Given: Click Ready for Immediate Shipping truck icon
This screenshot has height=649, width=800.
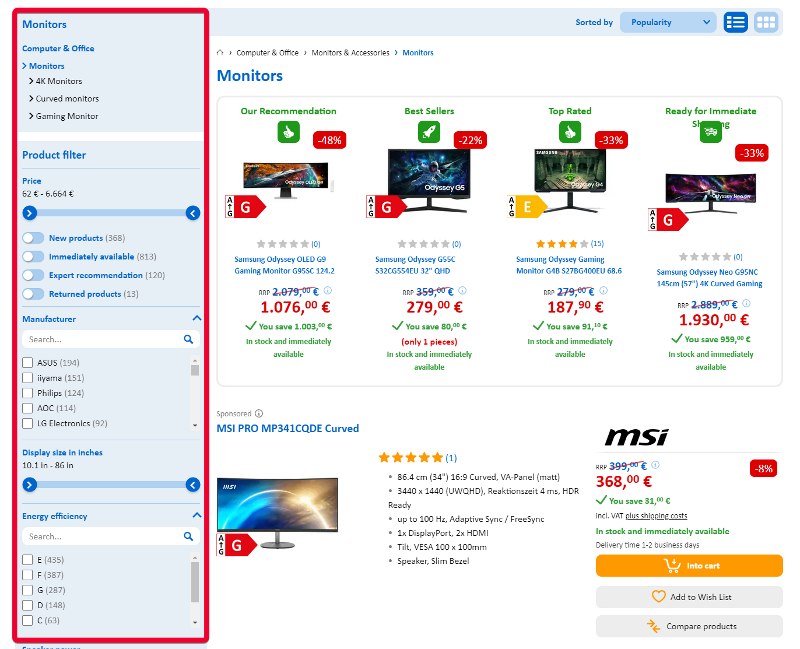Looking at the screenshot, I should coord(711,132).
